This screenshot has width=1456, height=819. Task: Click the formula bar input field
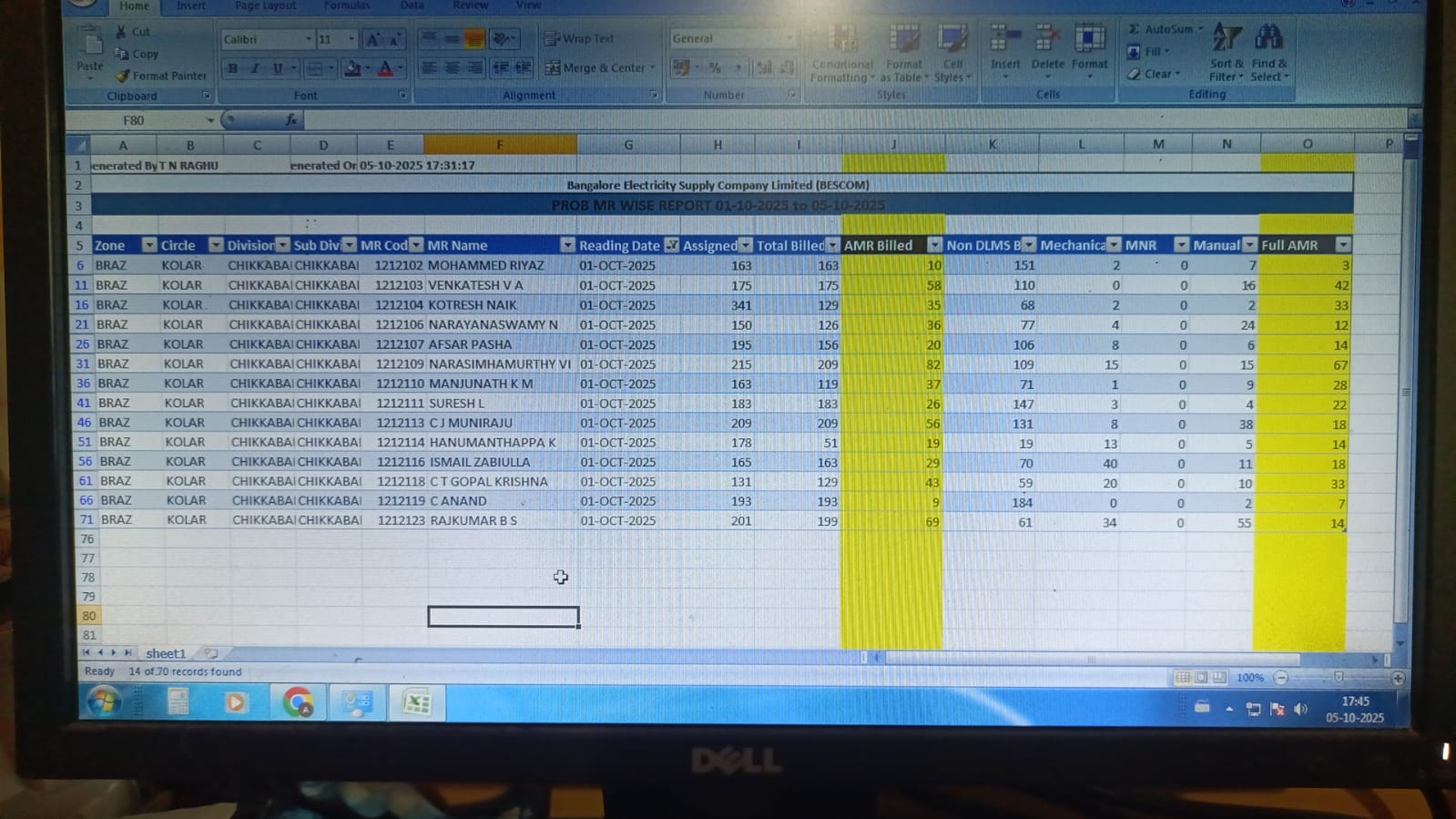coord(856,119)
